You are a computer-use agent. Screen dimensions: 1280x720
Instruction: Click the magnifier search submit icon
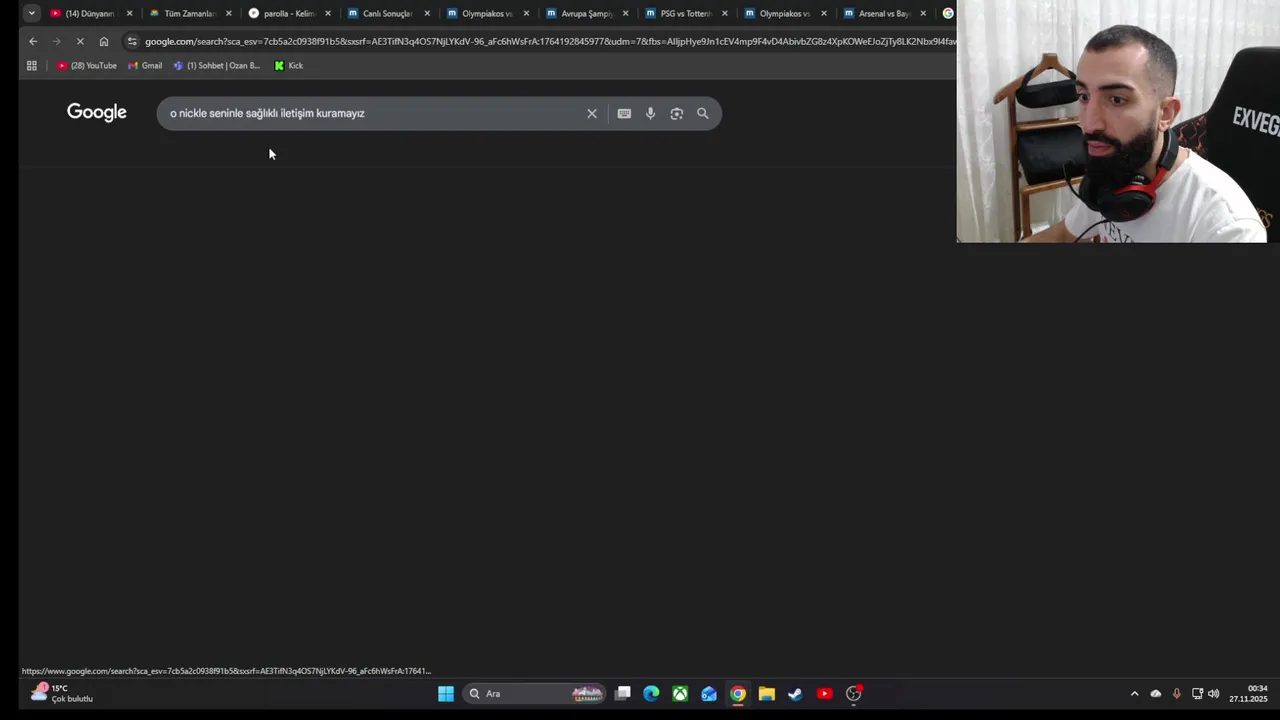(x=702, y=114)
